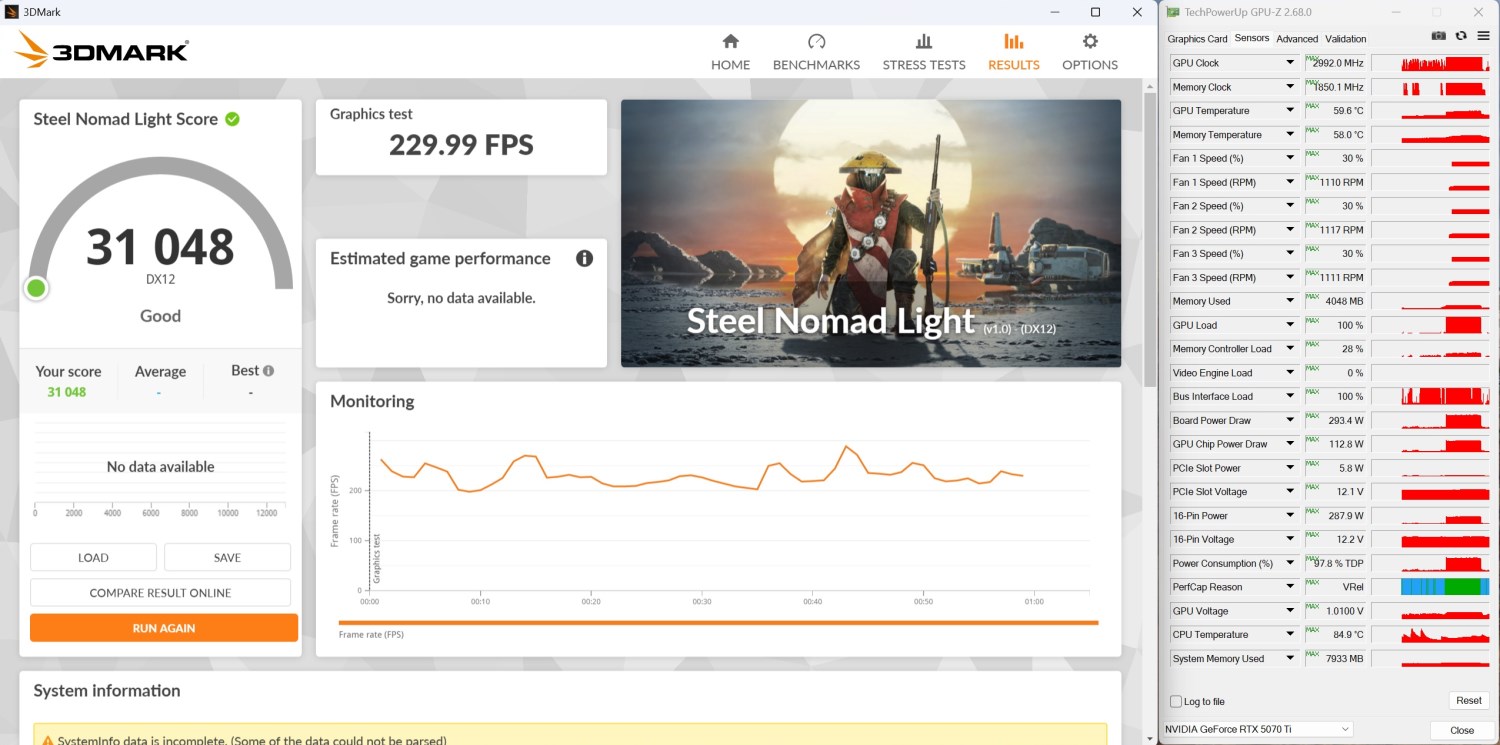Open the GPU Temperature sensor dropdown
Screen dimensions: 1500x745
point(1290,111)
